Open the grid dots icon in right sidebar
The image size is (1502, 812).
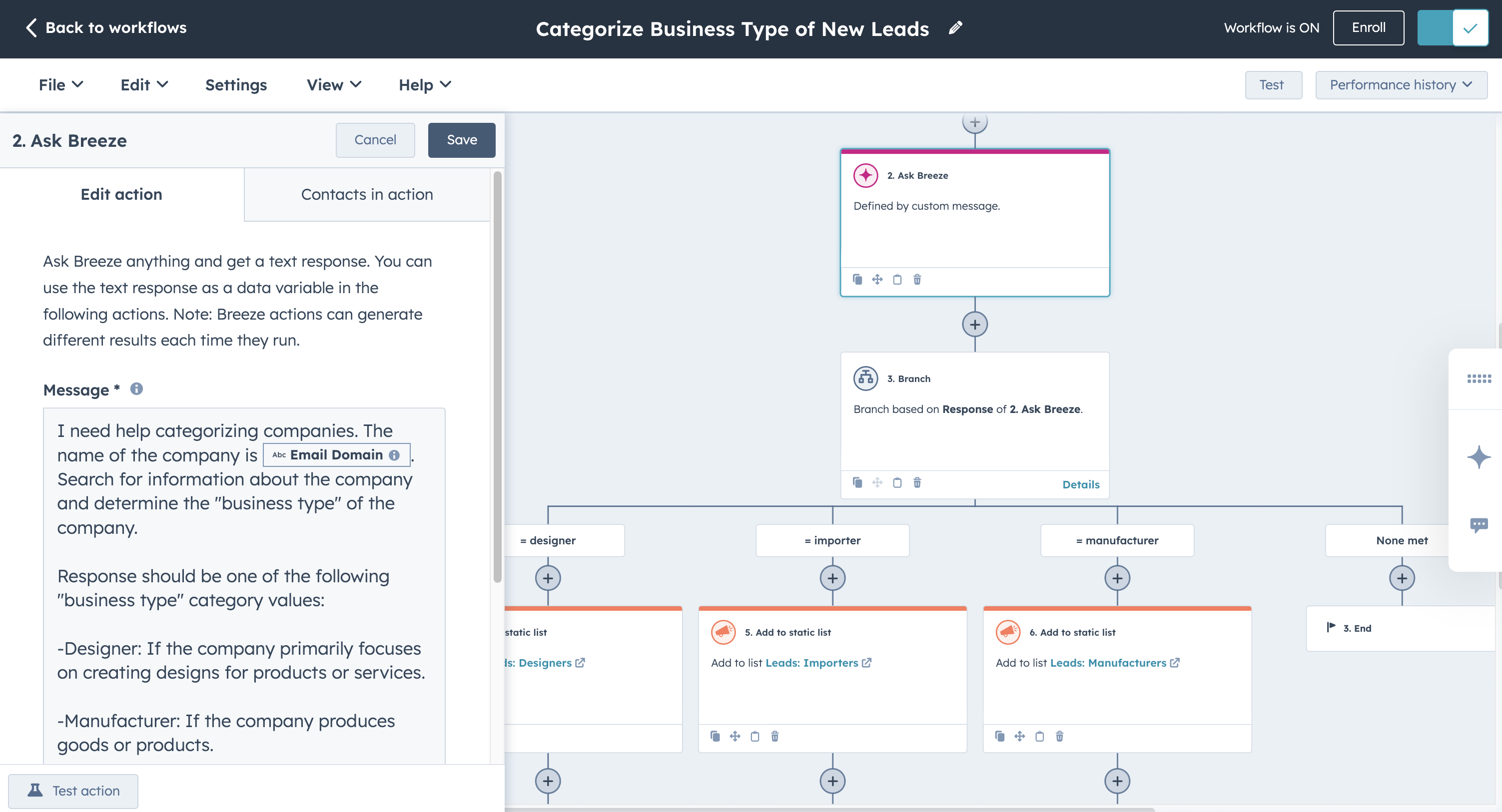(1479, 379)
